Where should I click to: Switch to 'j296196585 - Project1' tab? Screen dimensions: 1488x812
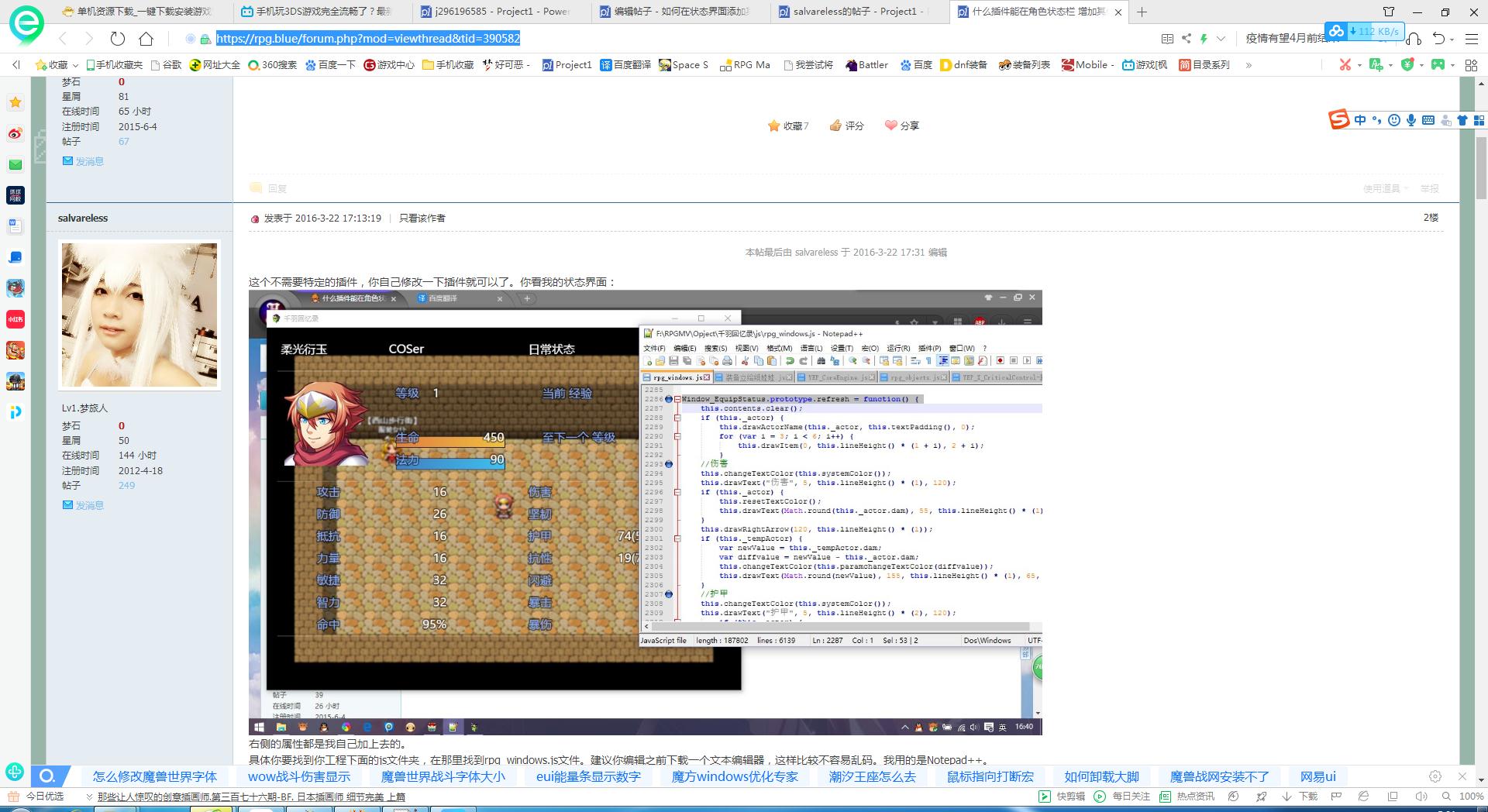[x=502, y=12]
